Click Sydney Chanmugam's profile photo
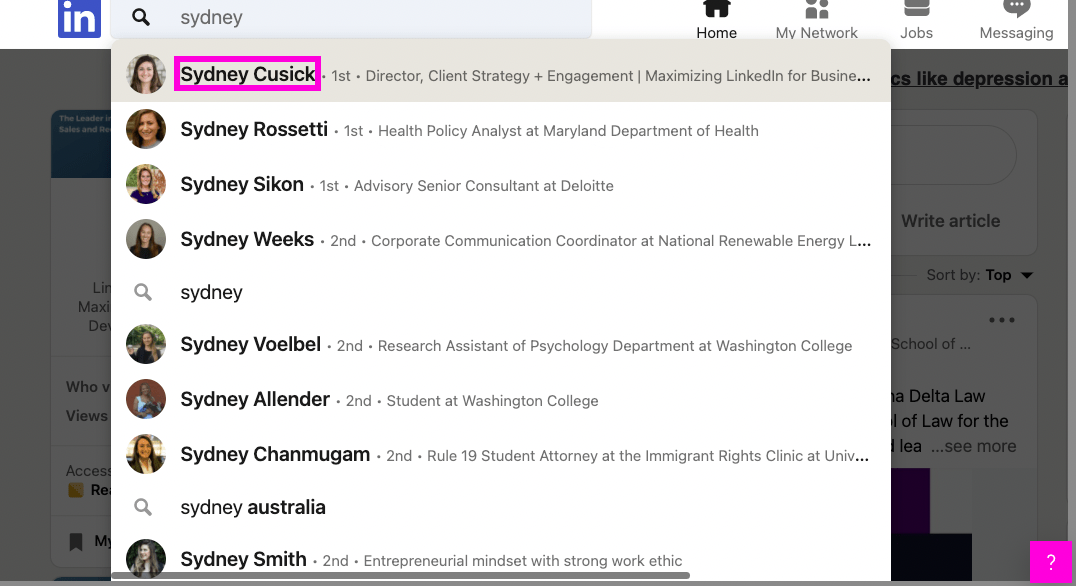Image resolution: width=1076 pixels, height=586 pixels. pyautogui.click(x=146, y=454)
